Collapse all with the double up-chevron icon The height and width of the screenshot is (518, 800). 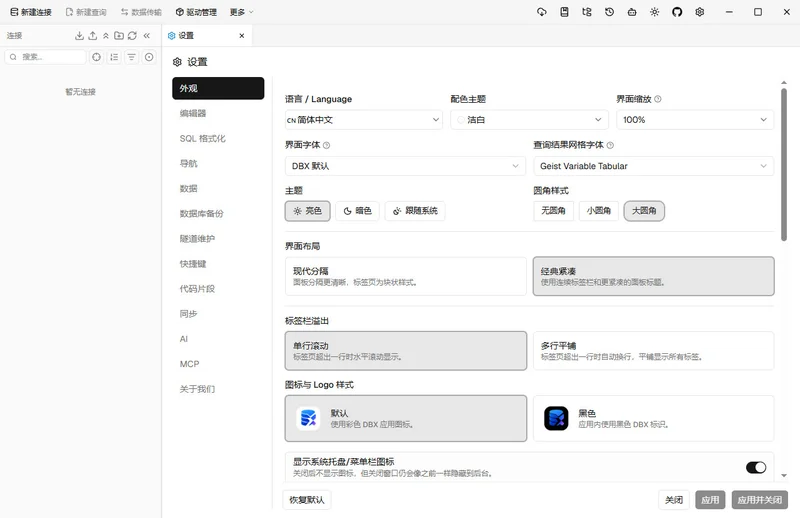106,35
